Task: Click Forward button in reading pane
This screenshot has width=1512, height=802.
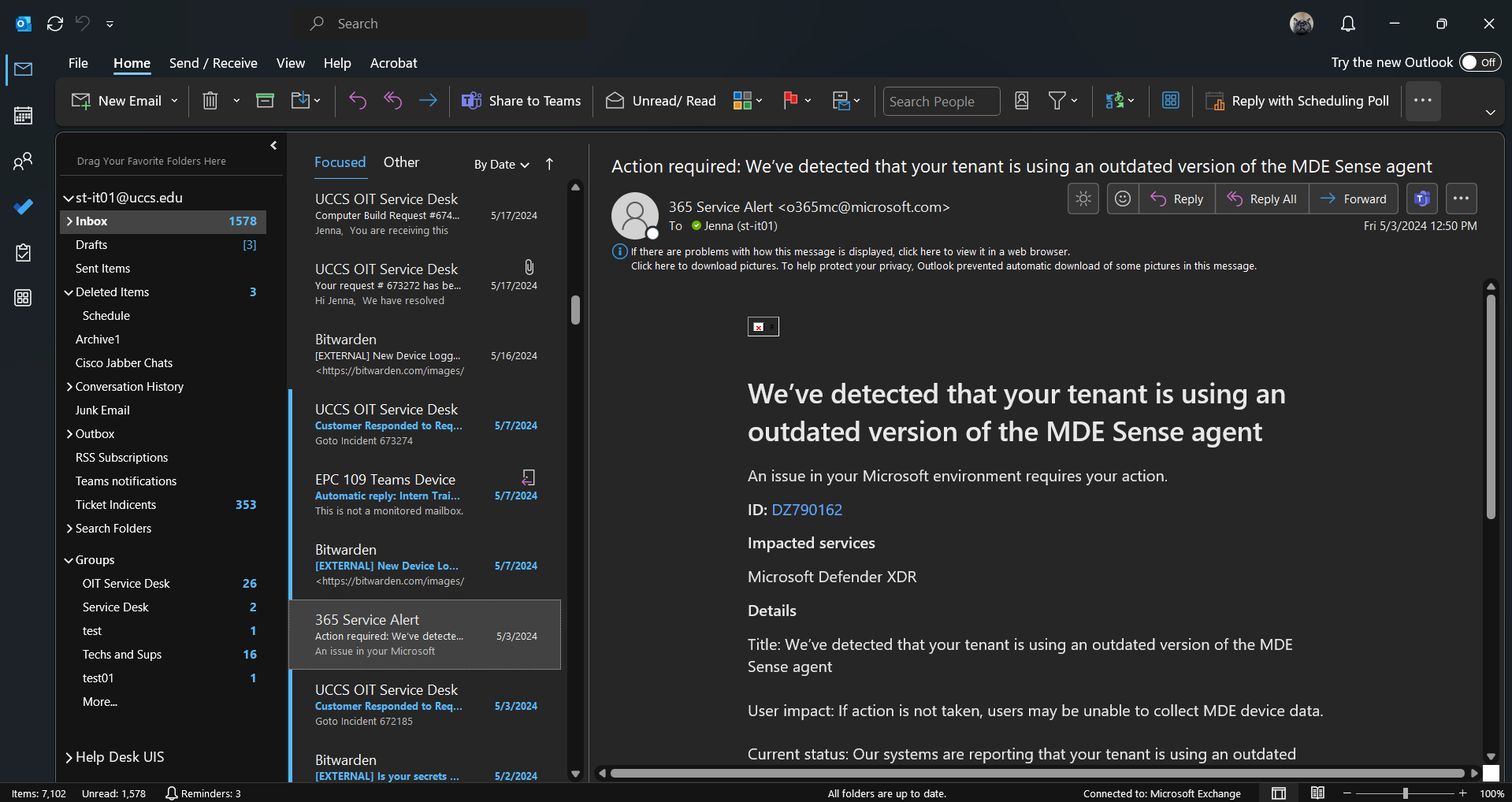Action: click(1354, 199)
